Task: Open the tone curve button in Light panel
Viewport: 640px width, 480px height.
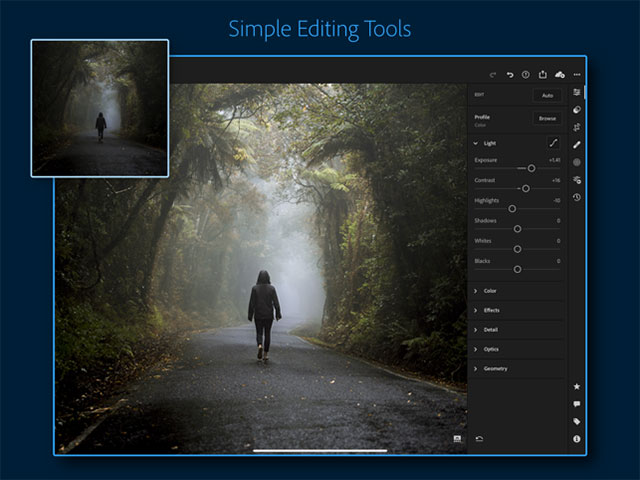Action: tap(552, 143)
